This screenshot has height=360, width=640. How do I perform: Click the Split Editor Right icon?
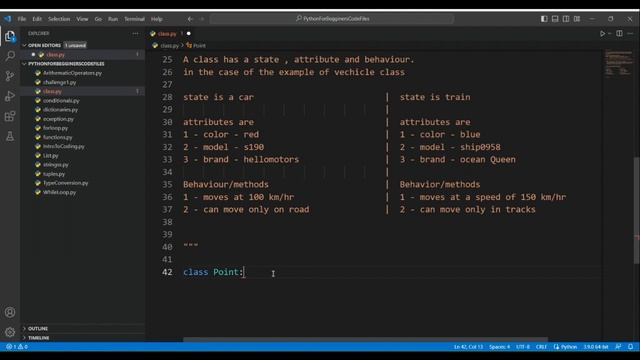(x=619, y=33)
